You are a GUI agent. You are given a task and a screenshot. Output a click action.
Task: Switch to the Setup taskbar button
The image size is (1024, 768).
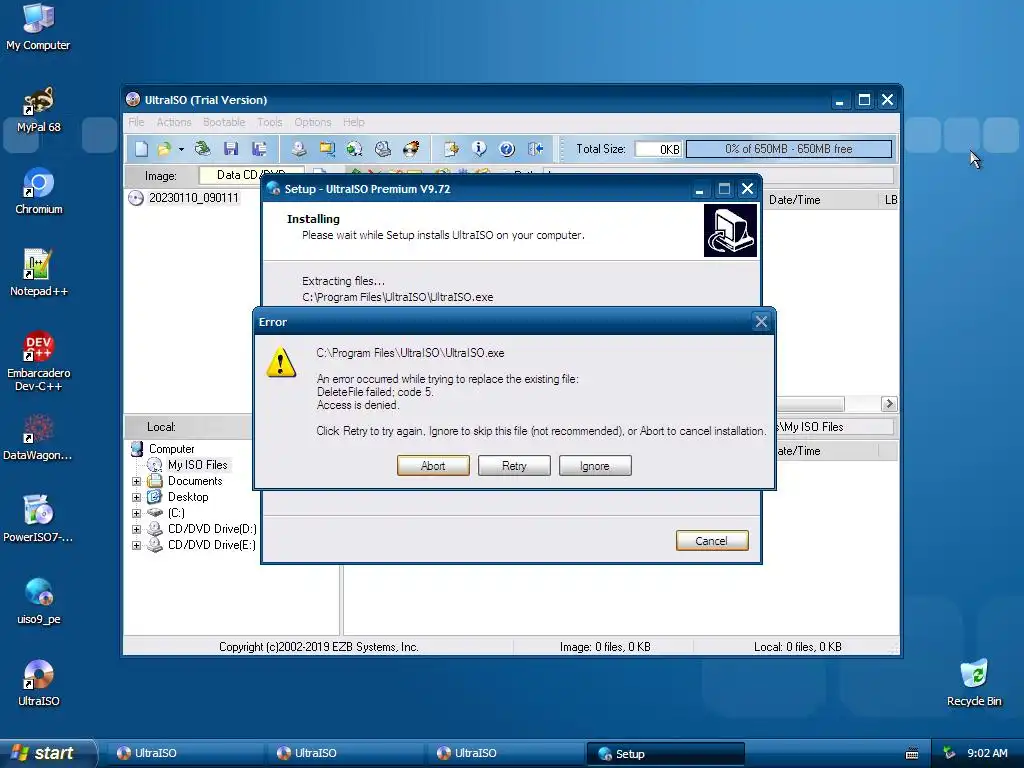point(665,754)
